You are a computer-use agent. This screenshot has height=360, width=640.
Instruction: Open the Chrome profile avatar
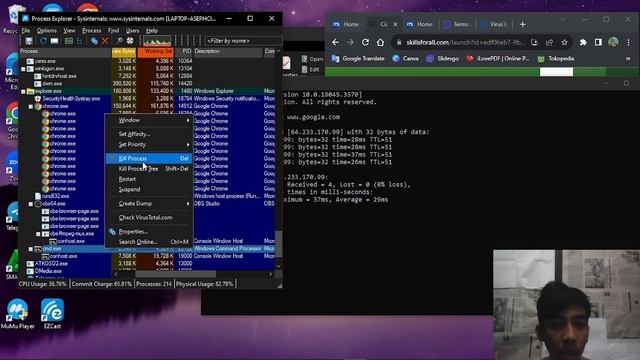613,42
